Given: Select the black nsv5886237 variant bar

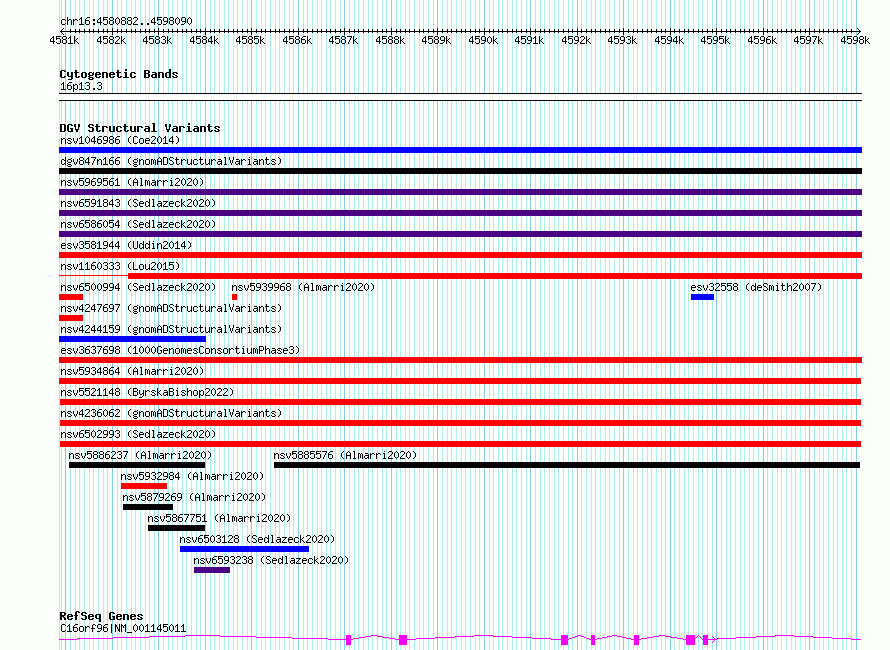Looking at the screenshot, I should 137,465.
